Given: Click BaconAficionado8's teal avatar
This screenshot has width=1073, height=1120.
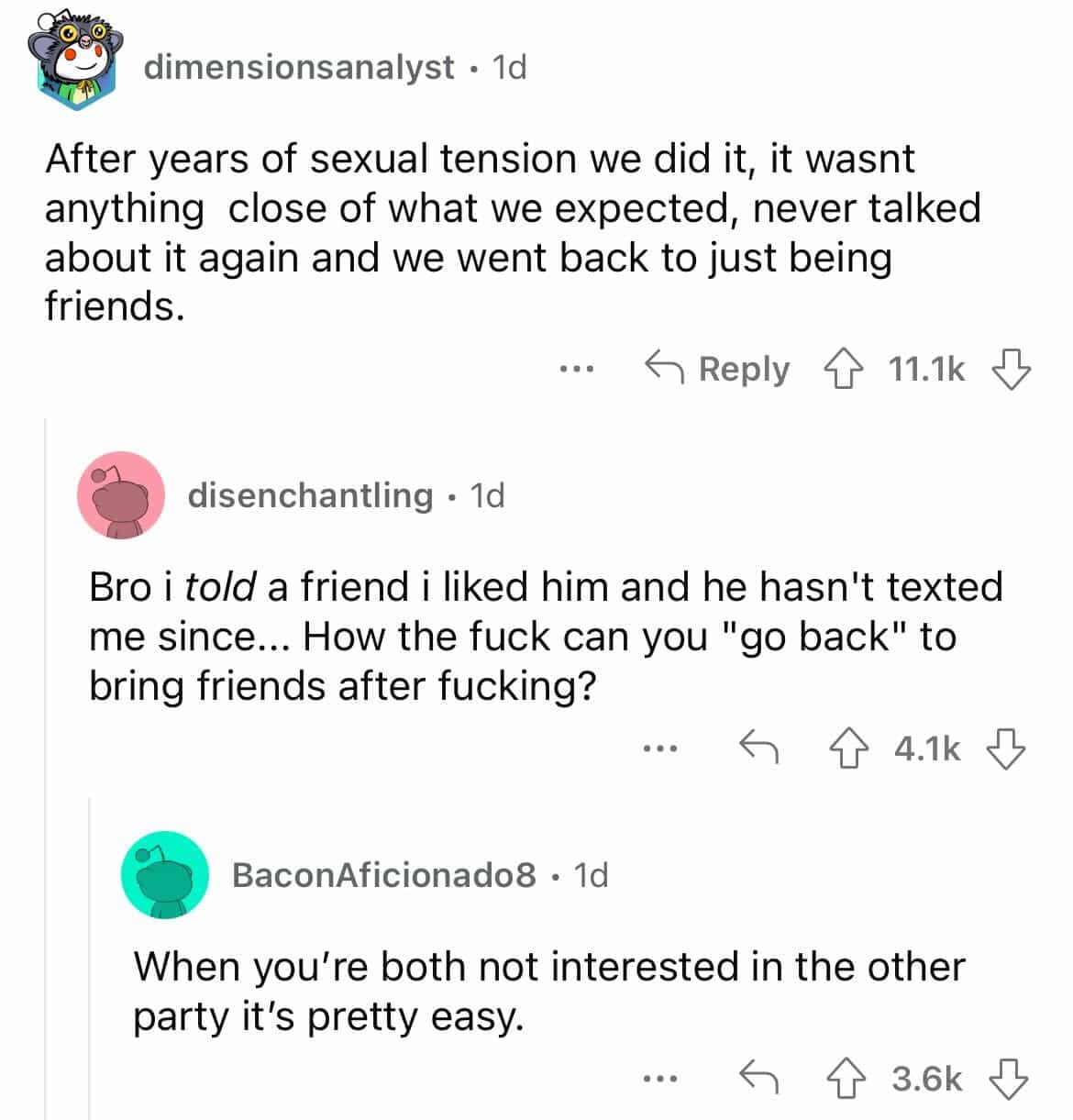Looking at the screenshot, I should [165, 875].
